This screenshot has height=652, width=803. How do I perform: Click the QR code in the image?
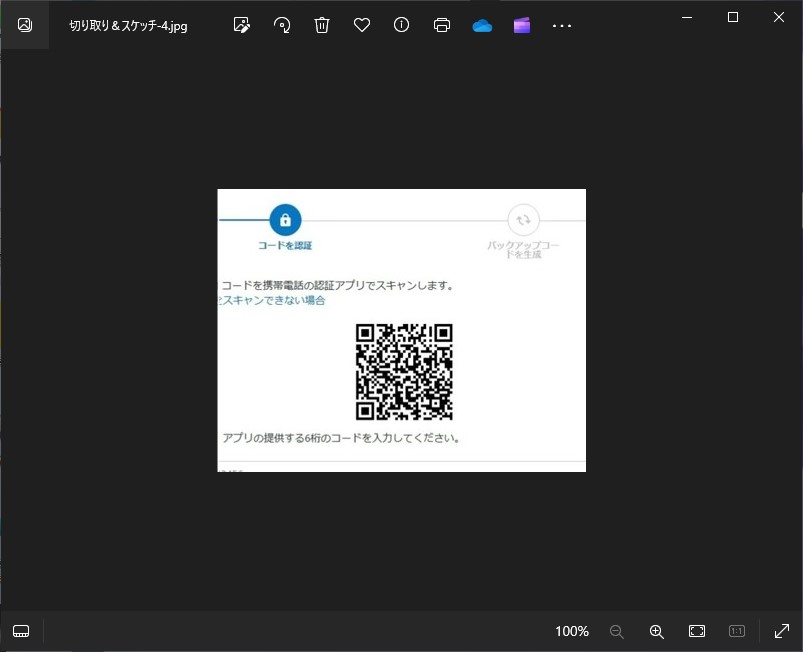pyautogui.click(x=404, y=372)
